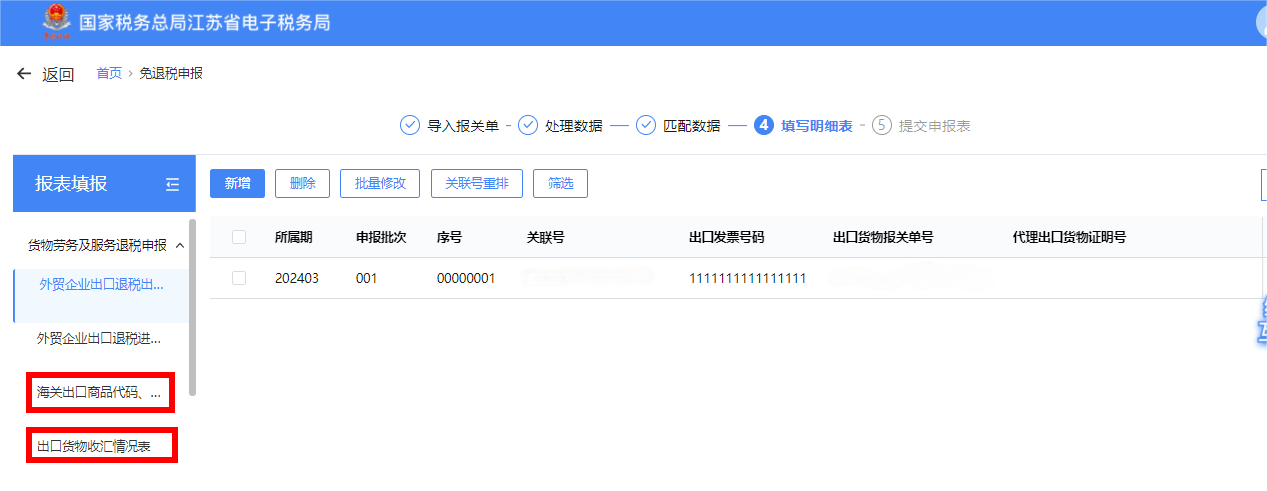This screenshot has height=491, width=1267.
Task: Click the sidebar vertical scrollbar
Action: point(192,310)
